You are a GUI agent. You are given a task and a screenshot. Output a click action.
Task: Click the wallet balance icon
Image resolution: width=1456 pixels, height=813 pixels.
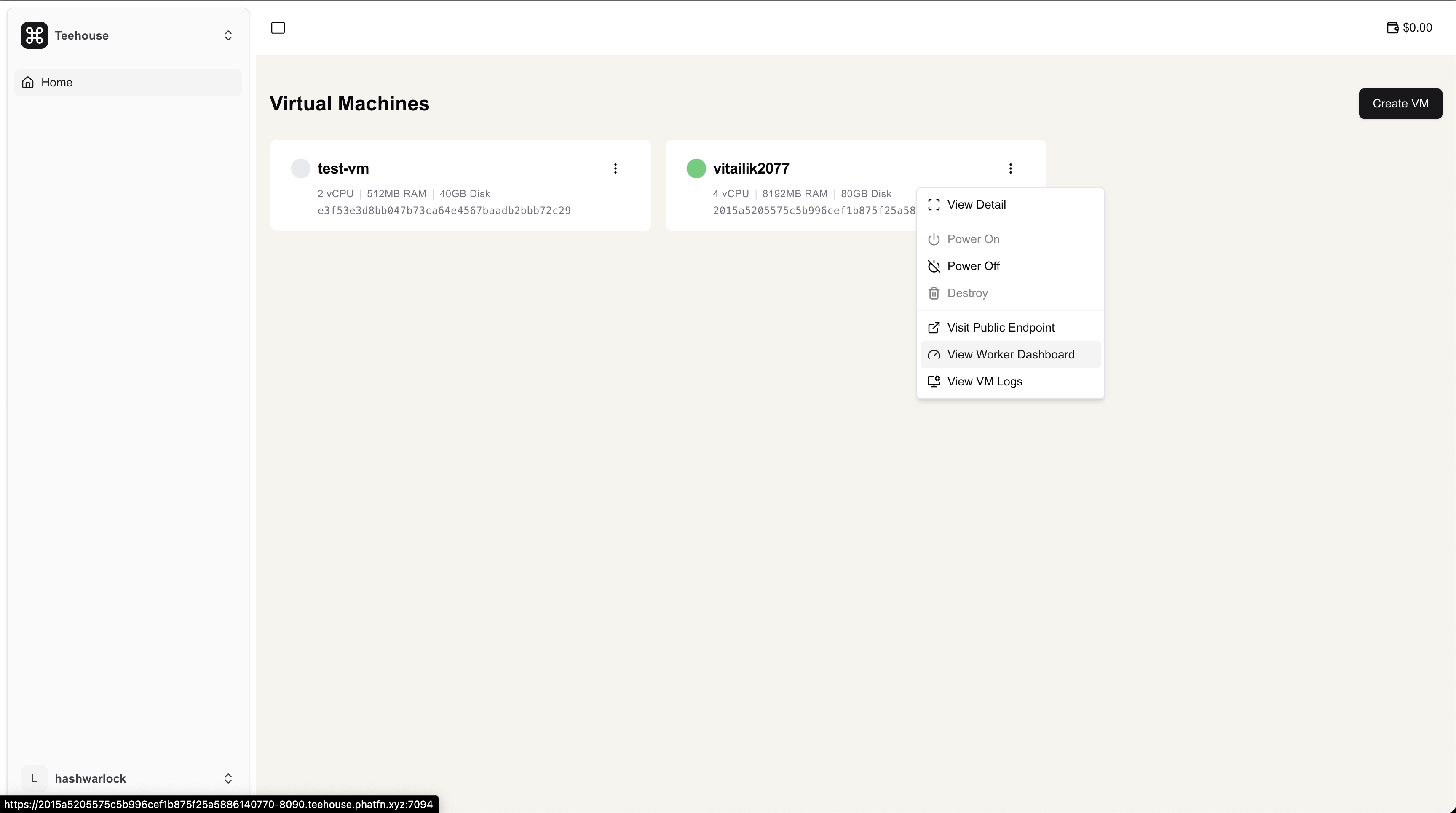(x=1392, y=28)
